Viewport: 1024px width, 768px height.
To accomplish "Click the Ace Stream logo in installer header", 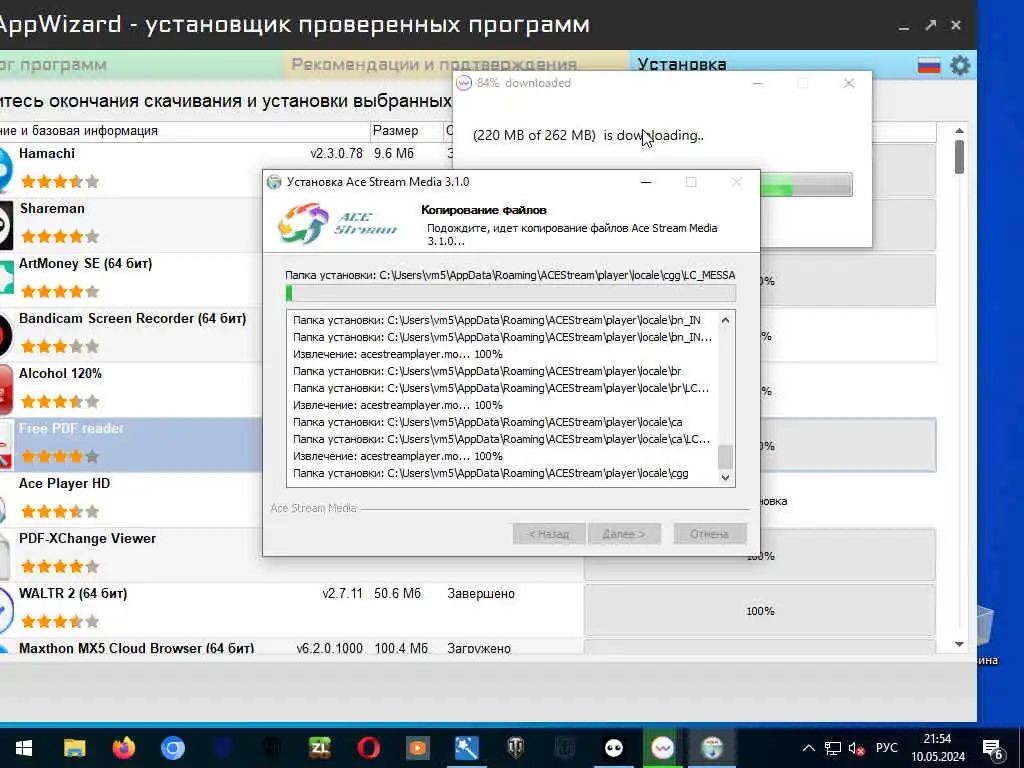I will coord(338,223).
